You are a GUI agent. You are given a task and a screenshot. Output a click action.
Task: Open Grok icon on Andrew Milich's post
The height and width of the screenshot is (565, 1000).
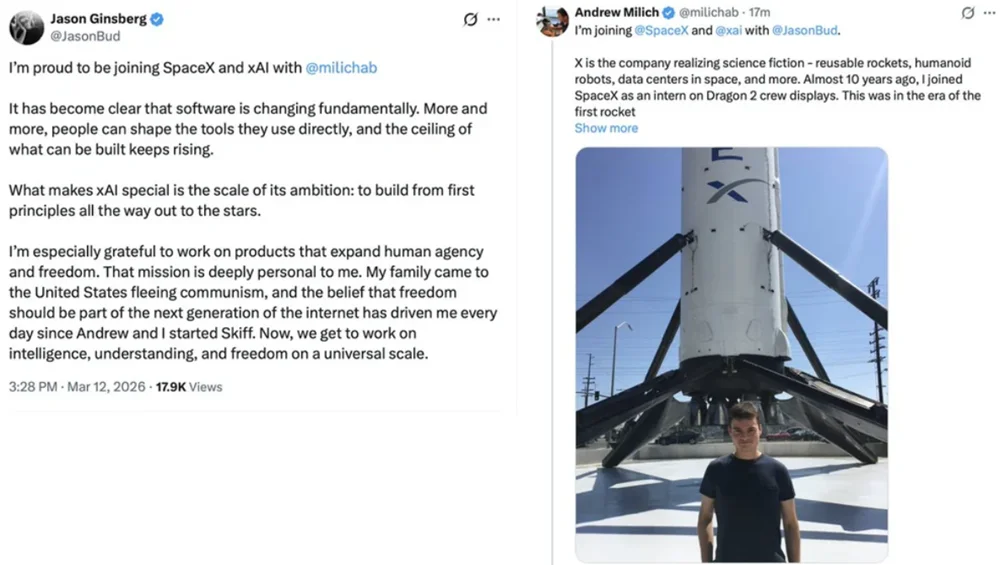tap(967, 13)
